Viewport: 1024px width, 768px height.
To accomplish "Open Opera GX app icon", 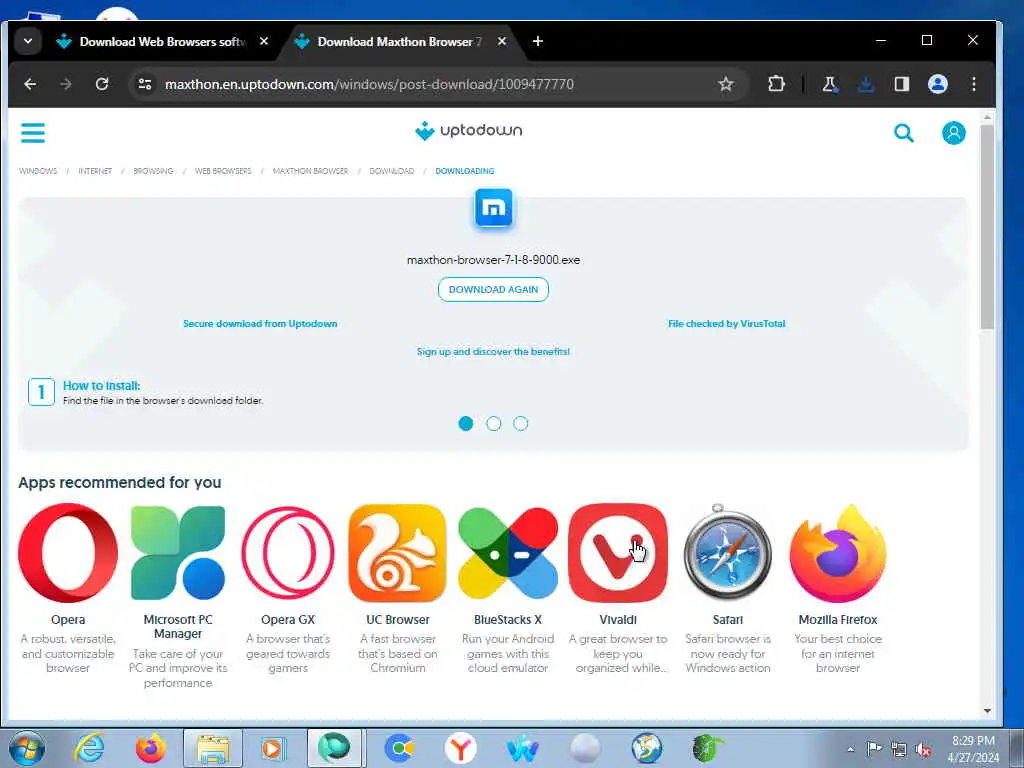I will [288, 552].
